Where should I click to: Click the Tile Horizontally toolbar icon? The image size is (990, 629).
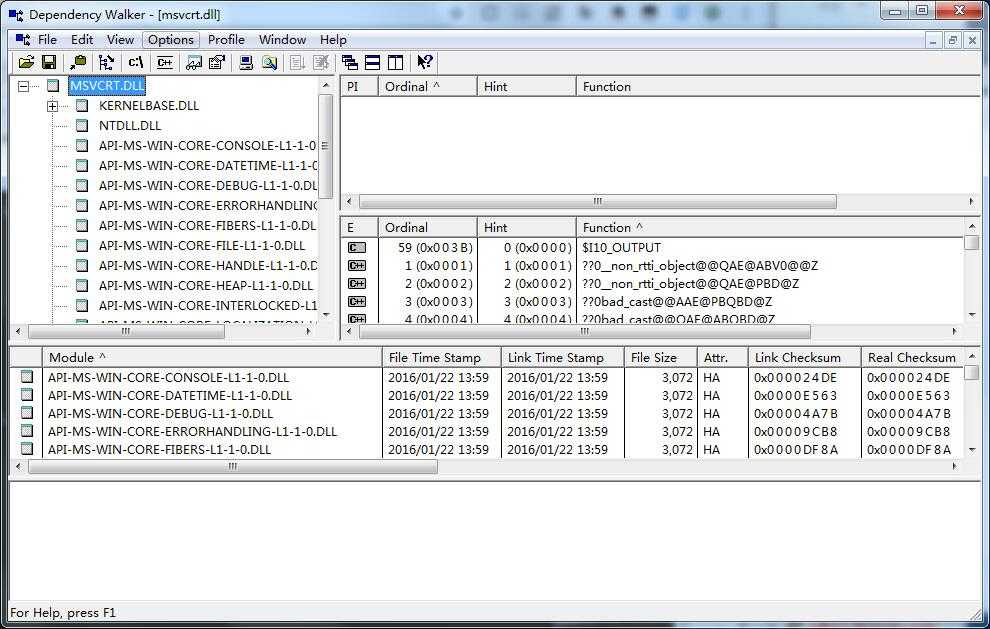tap(373, 62)
